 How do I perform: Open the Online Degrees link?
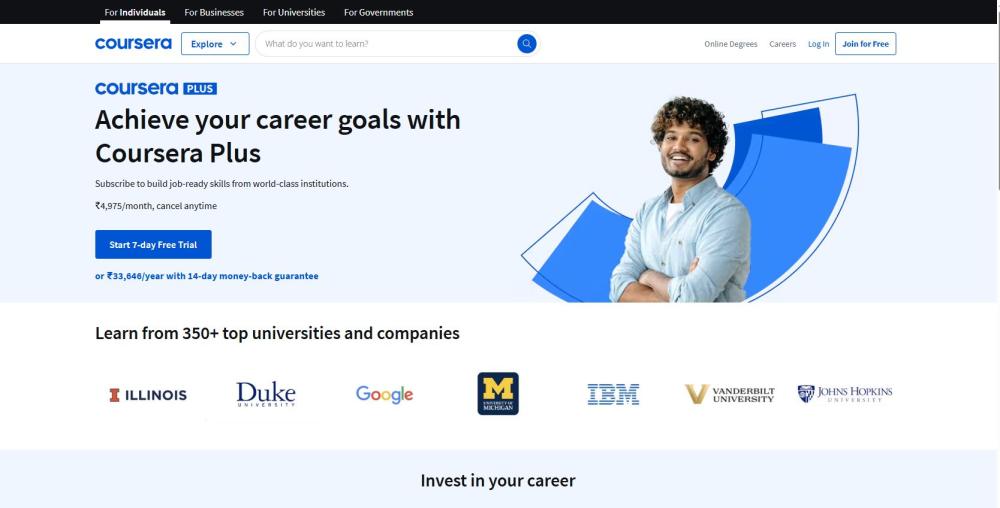tap(730, 44)
